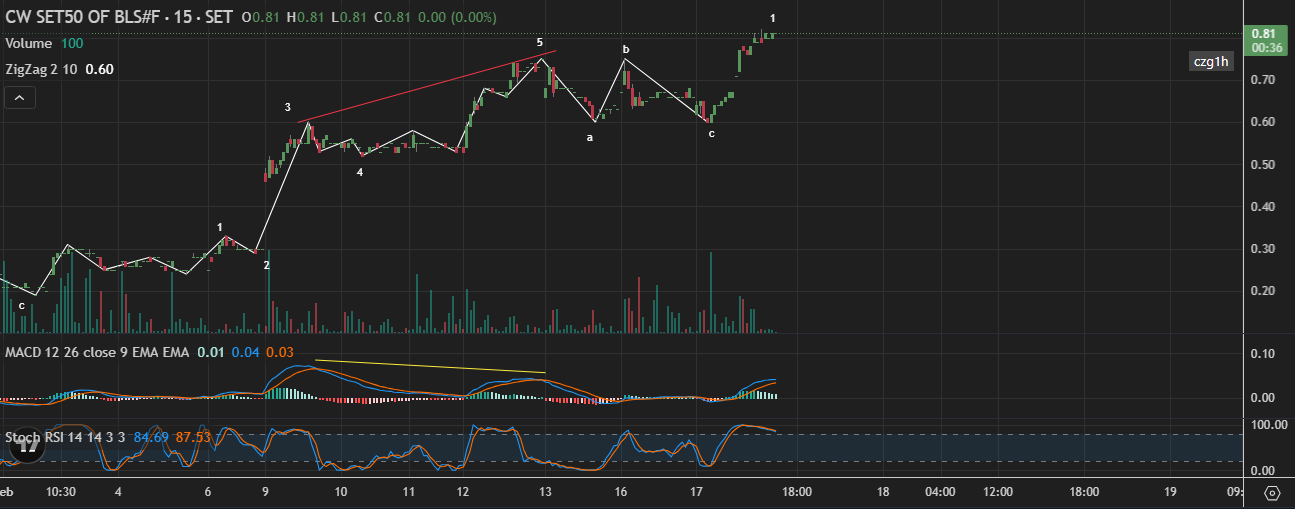
Task: Select wave label 2 on the chart
Action: coord(266,265)
